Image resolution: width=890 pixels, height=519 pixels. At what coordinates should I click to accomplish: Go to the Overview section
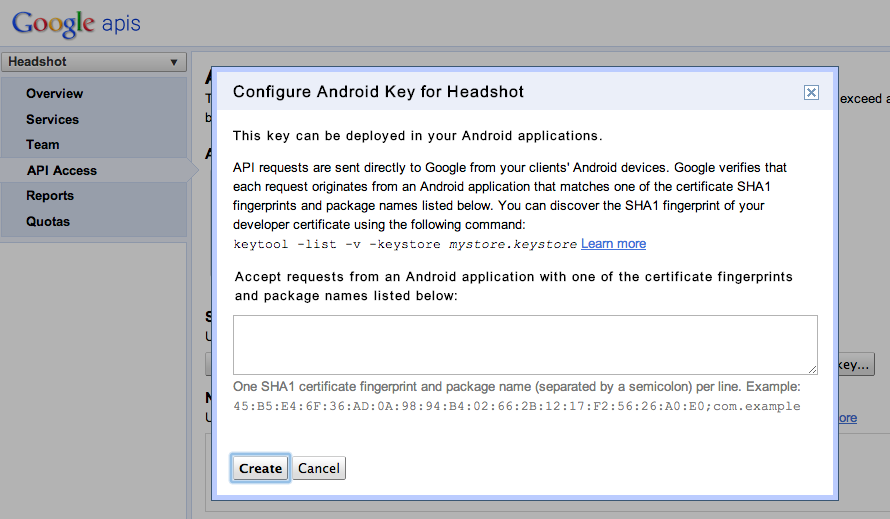[x=54, y=94]
